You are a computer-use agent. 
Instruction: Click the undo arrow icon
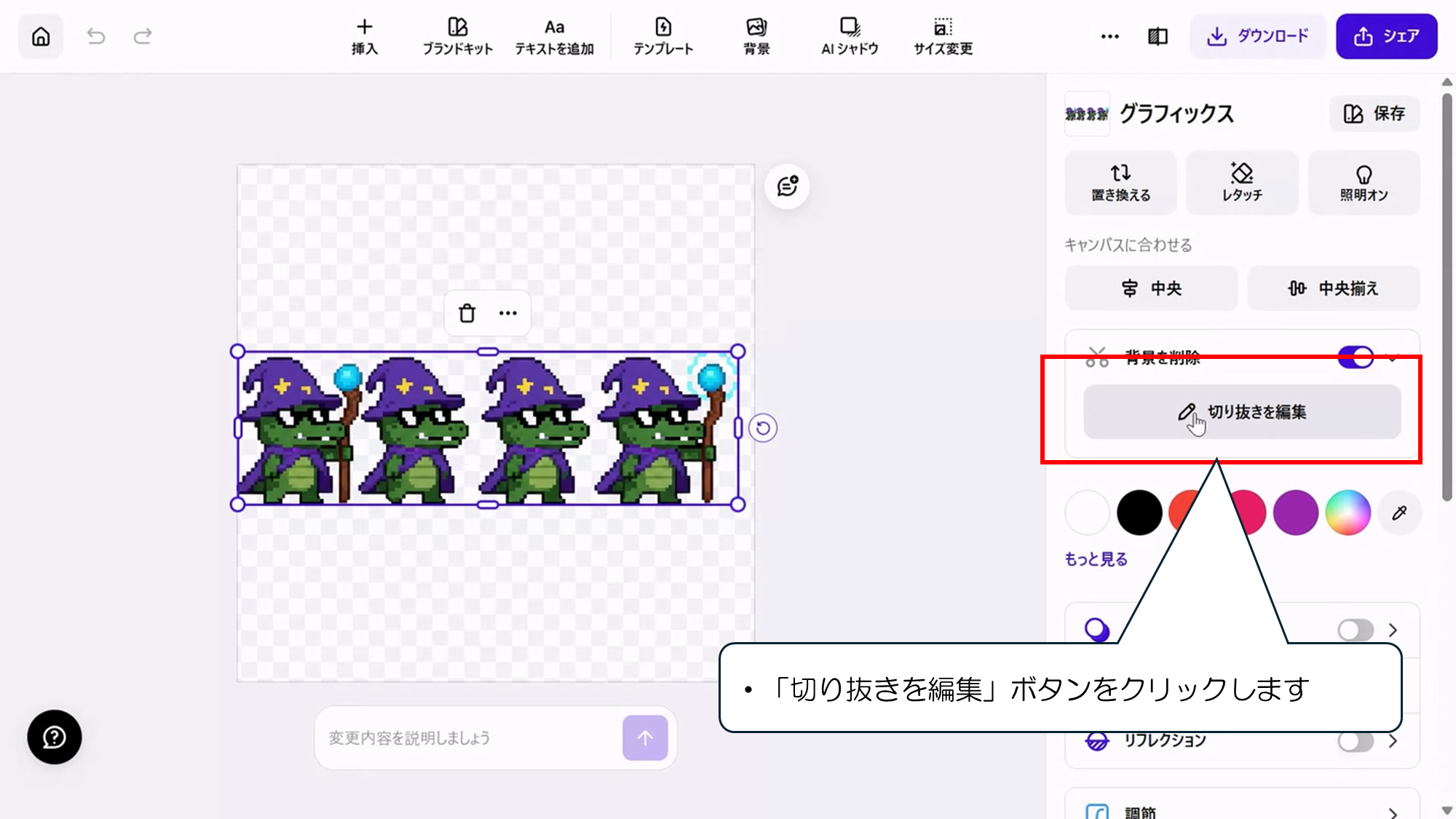coord(96,36)
